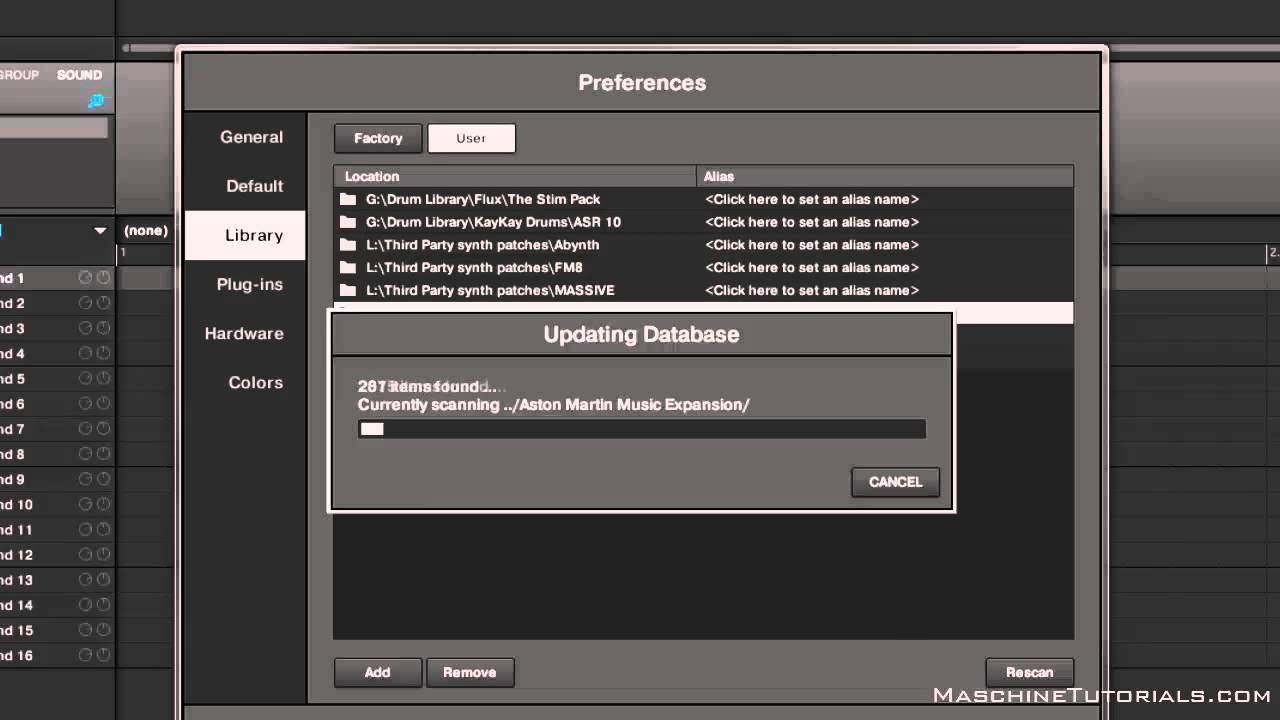Switch to the SOUND tab
Image resolution: width=1280 pixels, height=720 pixels.
pos(79,75)
